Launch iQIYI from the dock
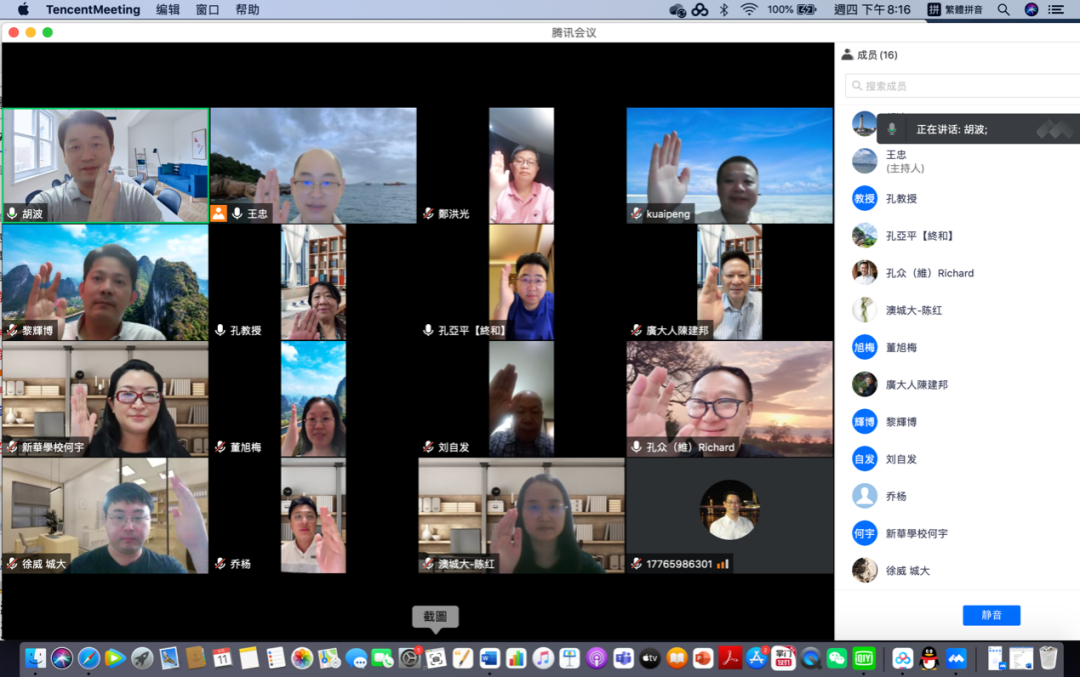Viewport: 1080px width, 677px height. 864,658
